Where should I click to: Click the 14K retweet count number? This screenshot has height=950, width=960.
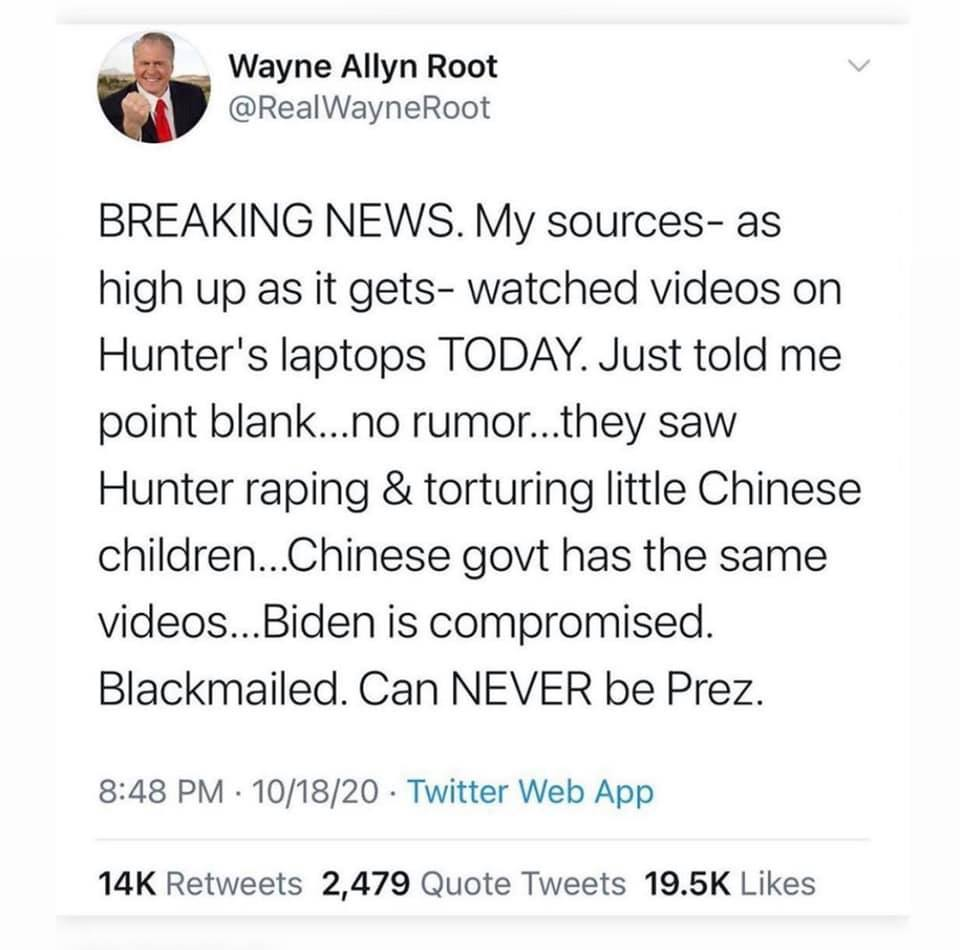pos(127,884)
